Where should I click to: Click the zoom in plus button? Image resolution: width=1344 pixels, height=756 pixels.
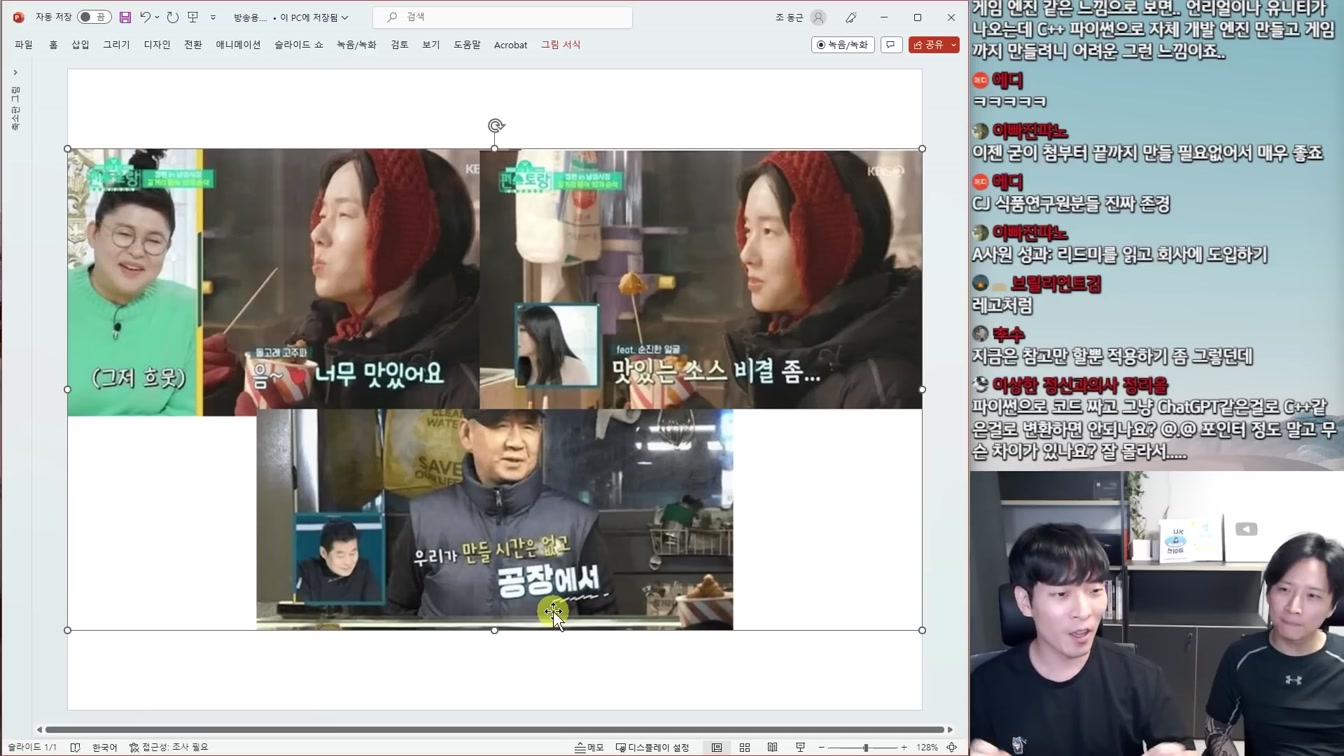point(904,747)
